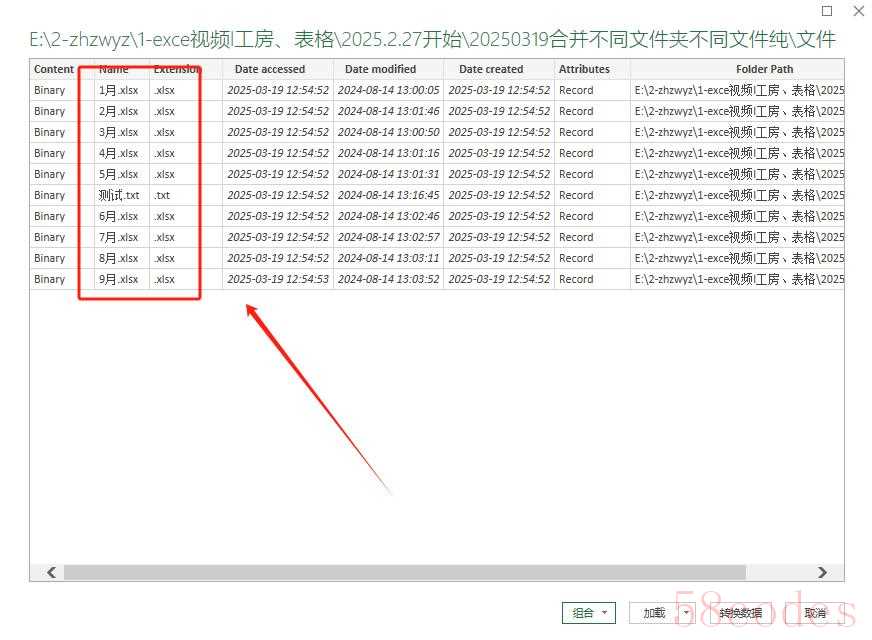
Task: Click the Record link in the 9月.xlsx row
Action: tap(576, 279)
